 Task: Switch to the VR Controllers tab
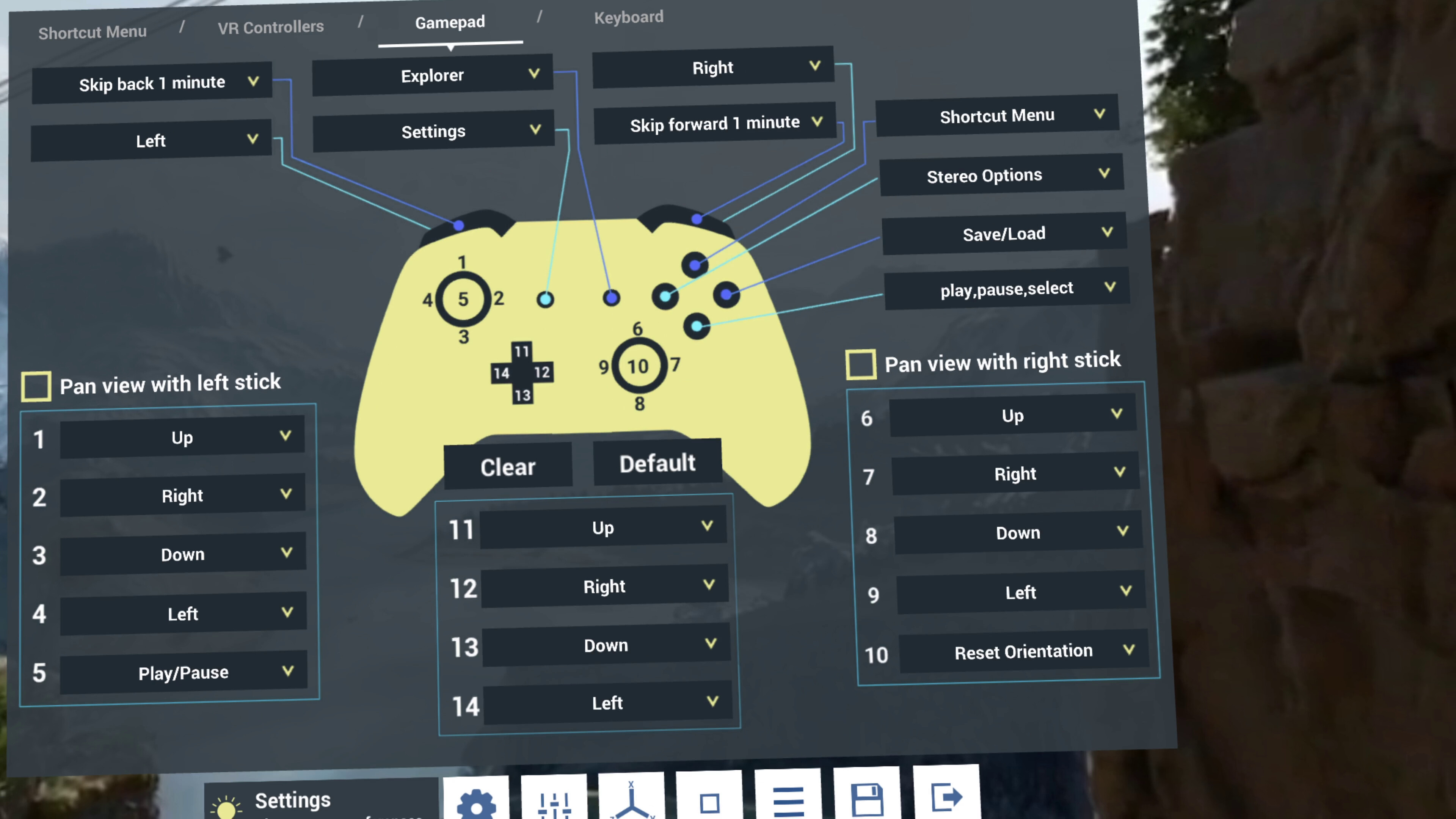[x=271, y=27]
